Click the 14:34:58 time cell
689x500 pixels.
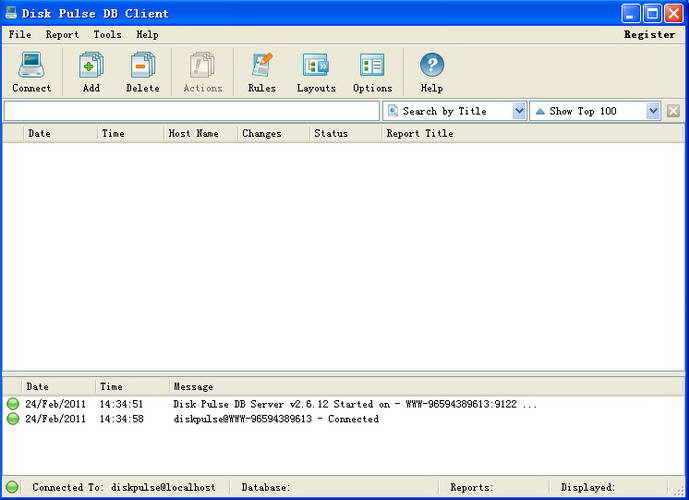pyautogui.click(x=121, y=419)
